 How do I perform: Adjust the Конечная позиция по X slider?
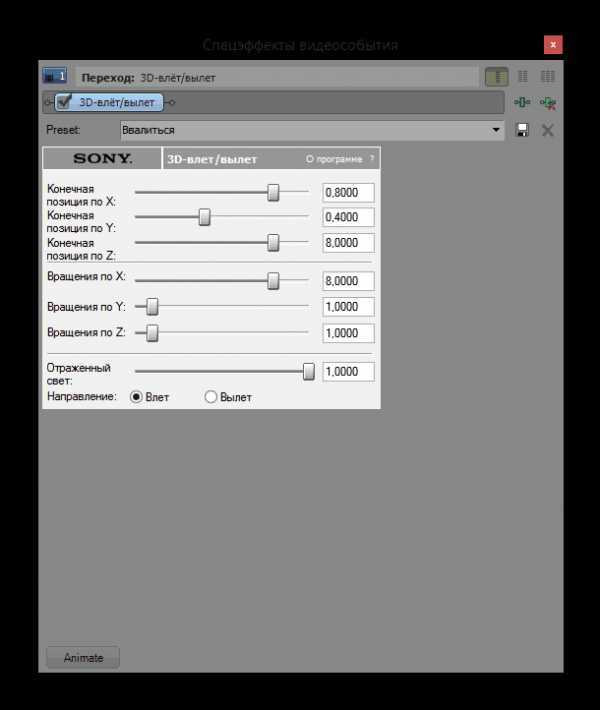pos(273,192)
